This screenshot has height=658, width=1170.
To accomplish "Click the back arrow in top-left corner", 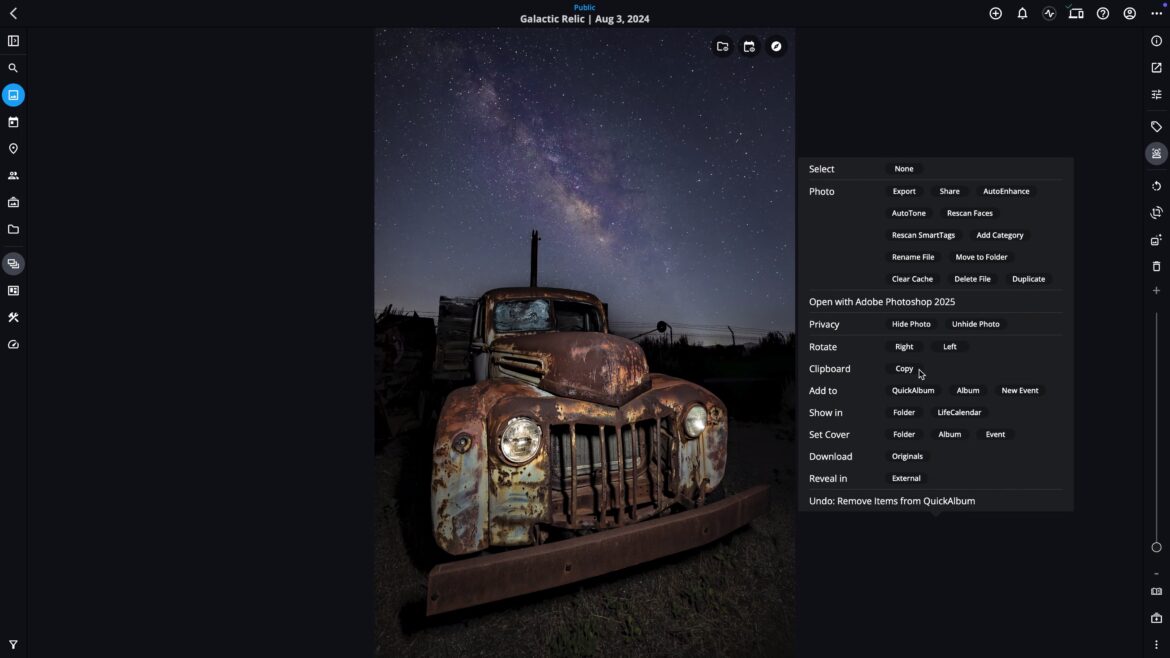I will (x=13, y=14).
